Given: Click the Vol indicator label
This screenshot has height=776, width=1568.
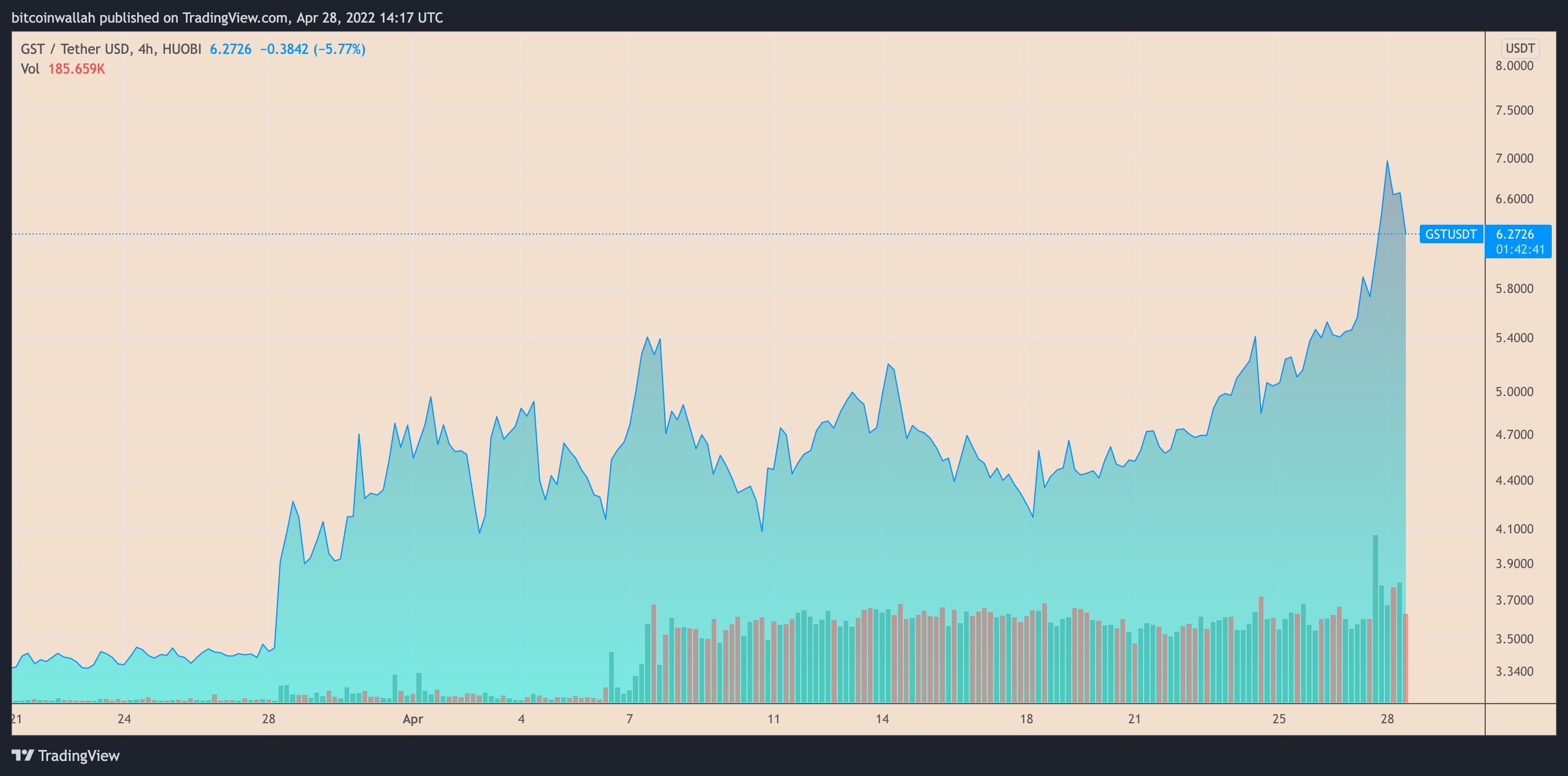Looking at the screenshot, I should click(30, 69).
